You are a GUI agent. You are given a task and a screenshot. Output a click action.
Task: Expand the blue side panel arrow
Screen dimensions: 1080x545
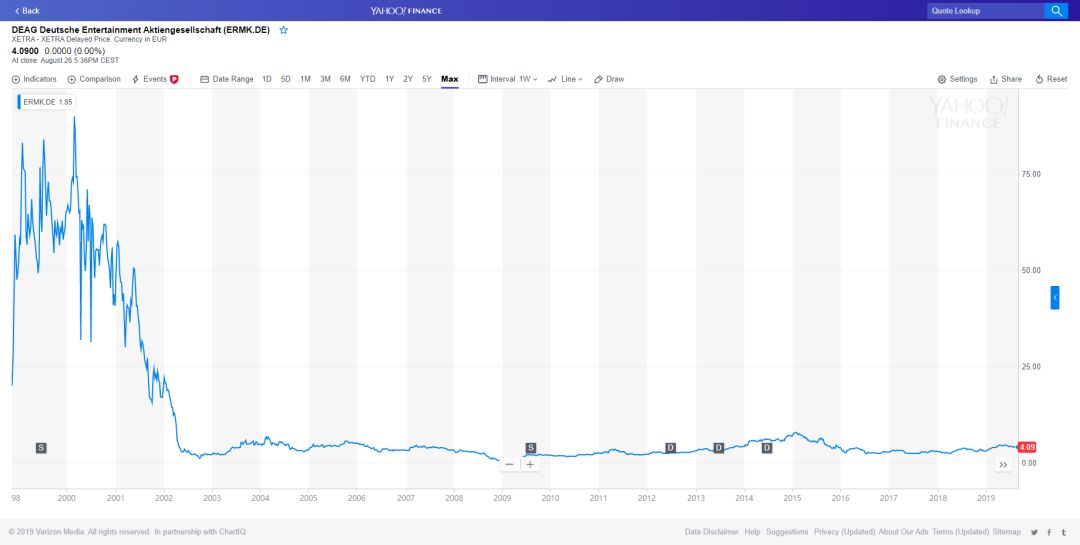(x=1055, y=298)
